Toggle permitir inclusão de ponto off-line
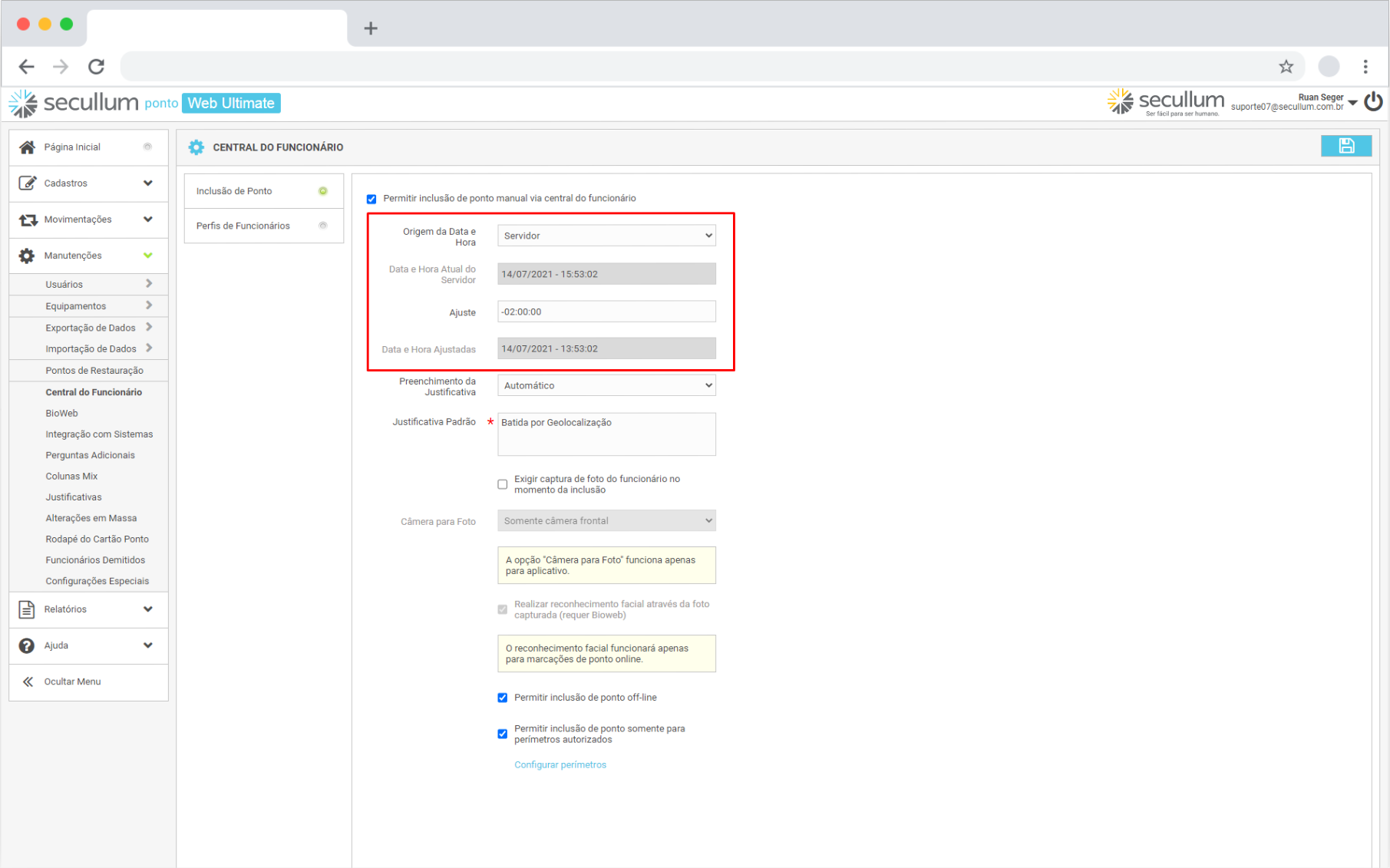 (x=503, y=698)
